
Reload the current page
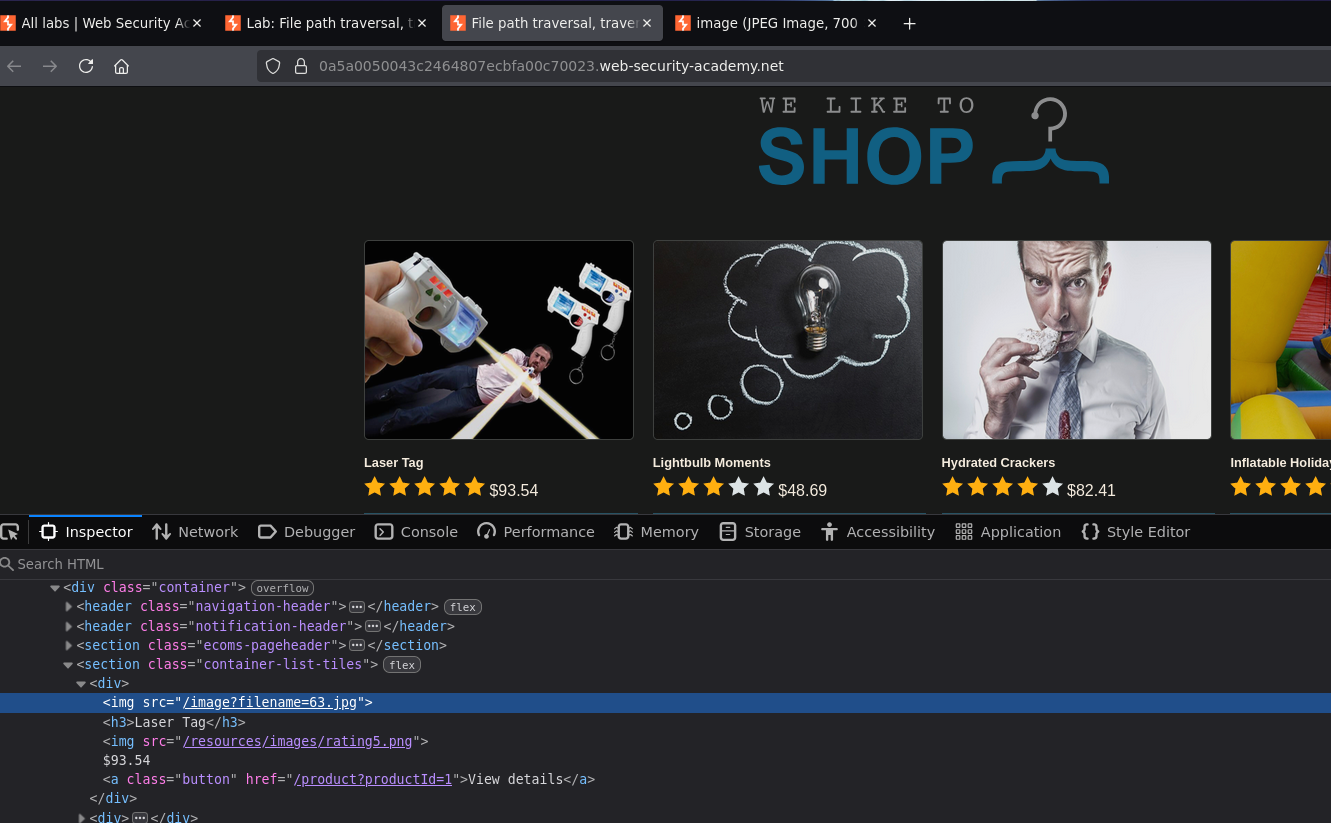click(86, 66)
